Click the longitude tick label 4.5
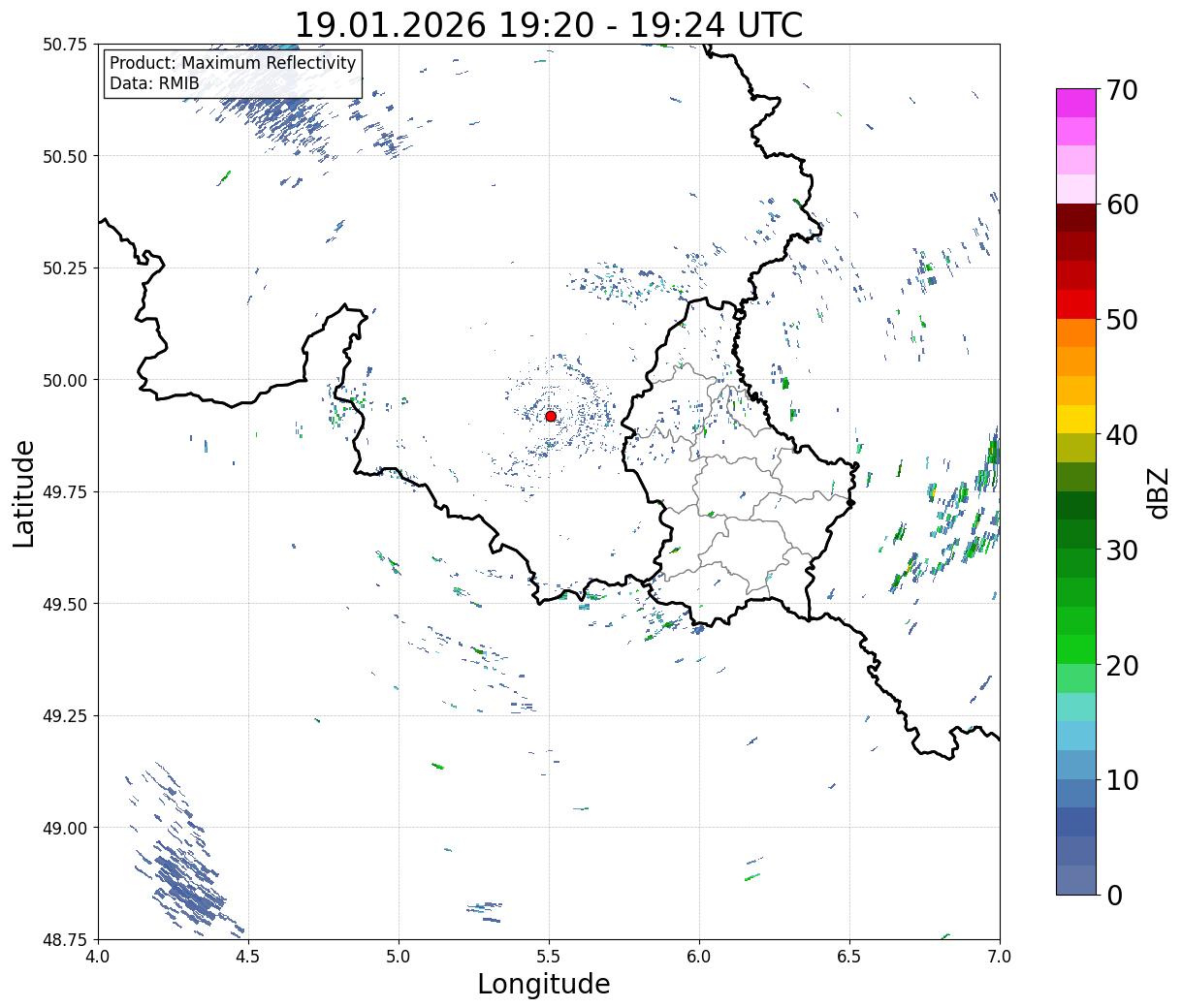1182x1008 pixels. click(x=248, y=957)
